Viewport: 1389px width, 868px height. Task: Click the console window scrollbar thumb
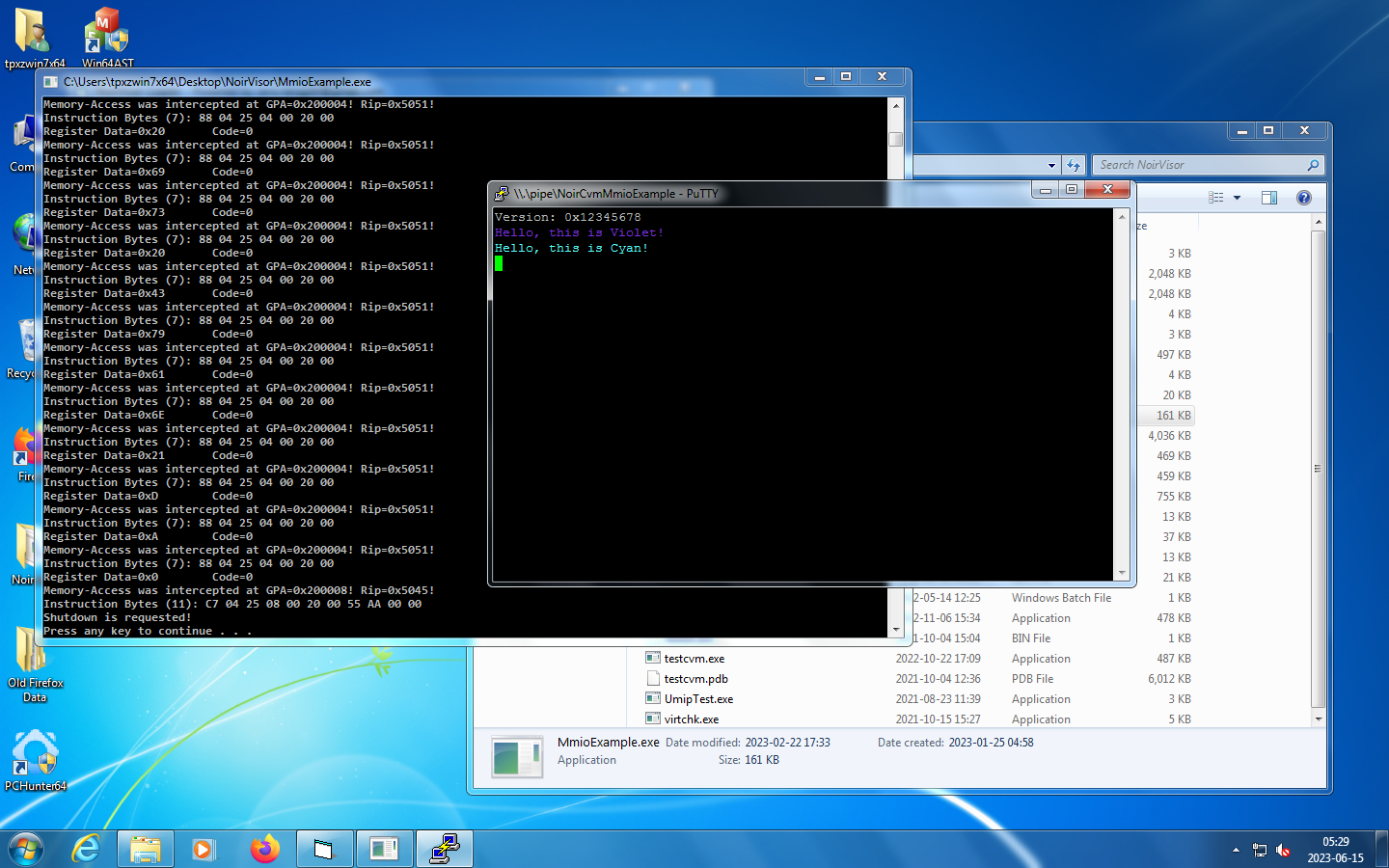click(896, 139)
